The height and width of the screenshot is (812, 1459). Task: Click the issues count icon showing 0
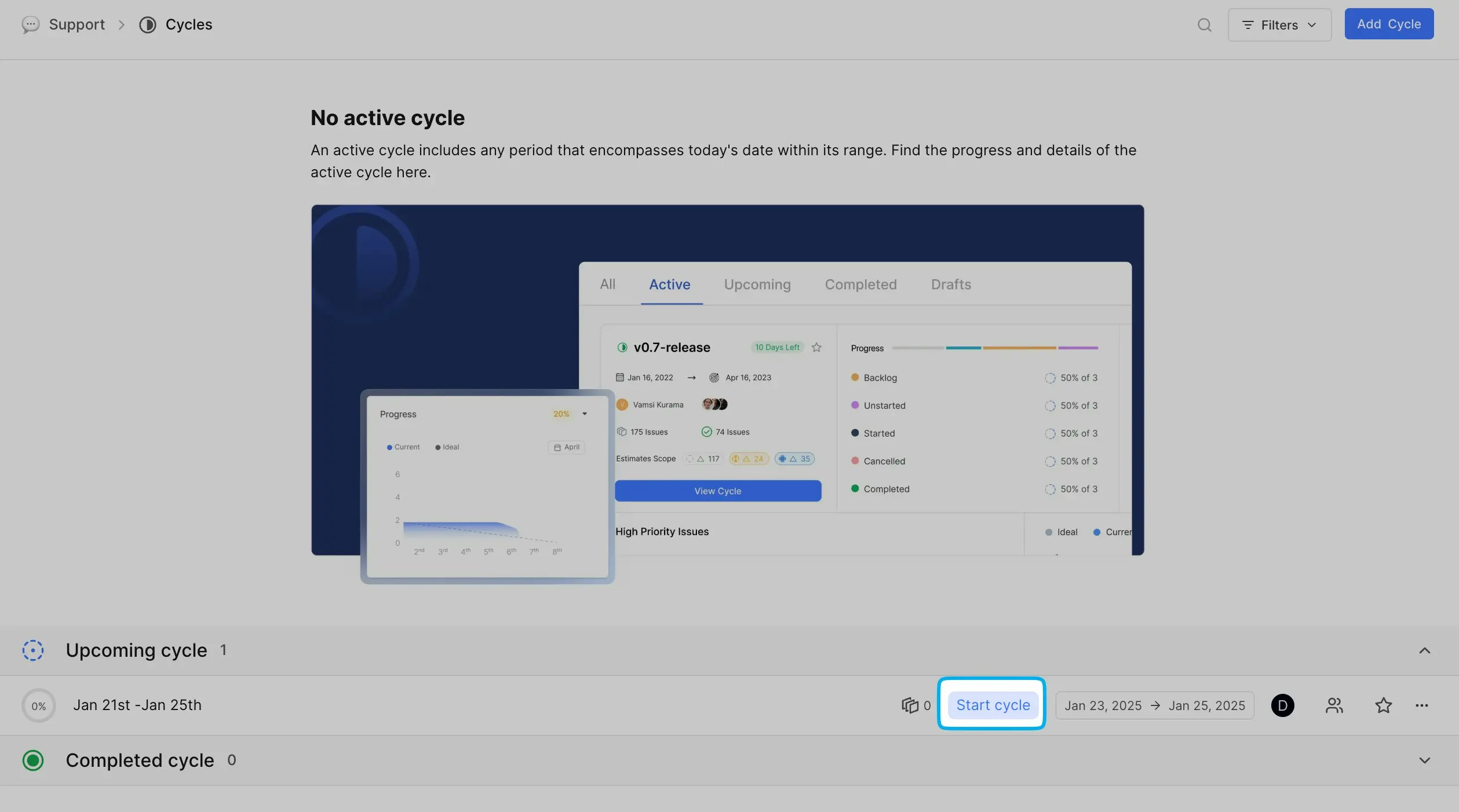coord(910,705)
